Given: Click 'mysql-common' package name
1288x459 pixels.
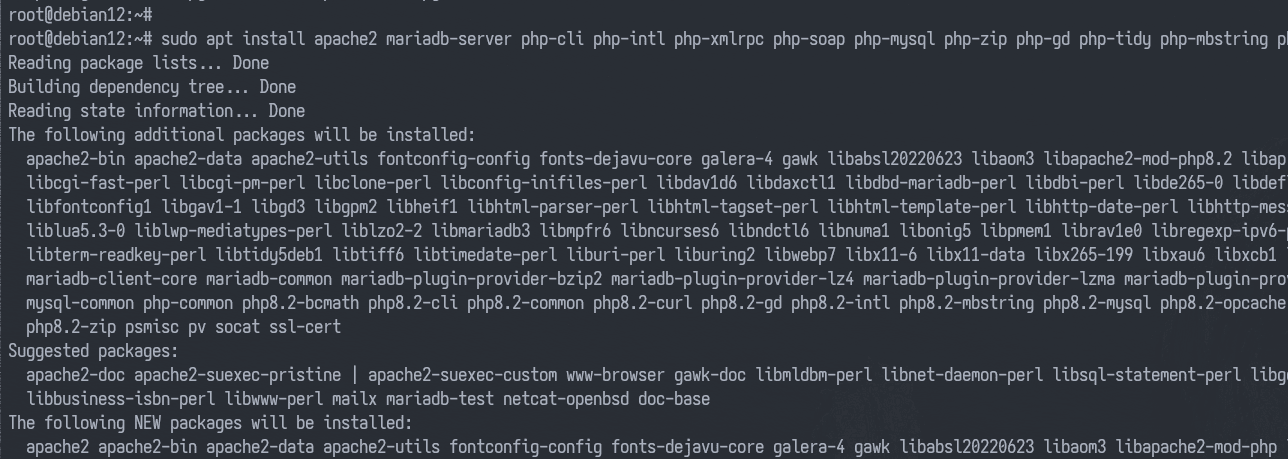Looking at the screenshot, I should (x=80, y=303).
